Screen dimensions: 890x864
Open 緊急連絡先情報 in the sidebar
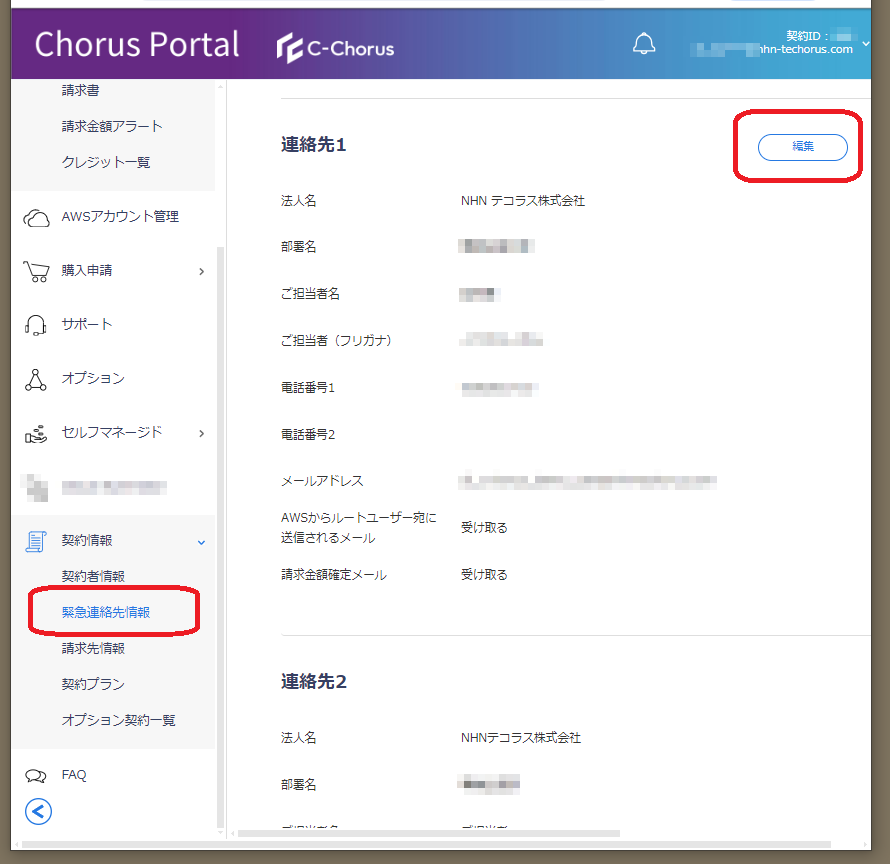(106, 612)
